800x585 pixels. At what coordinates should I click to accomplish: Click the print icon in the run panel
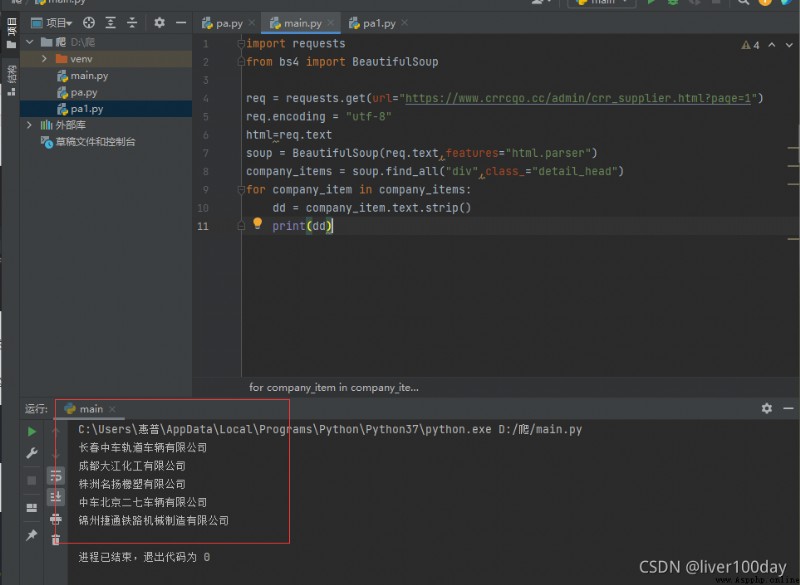click(56, 519)
